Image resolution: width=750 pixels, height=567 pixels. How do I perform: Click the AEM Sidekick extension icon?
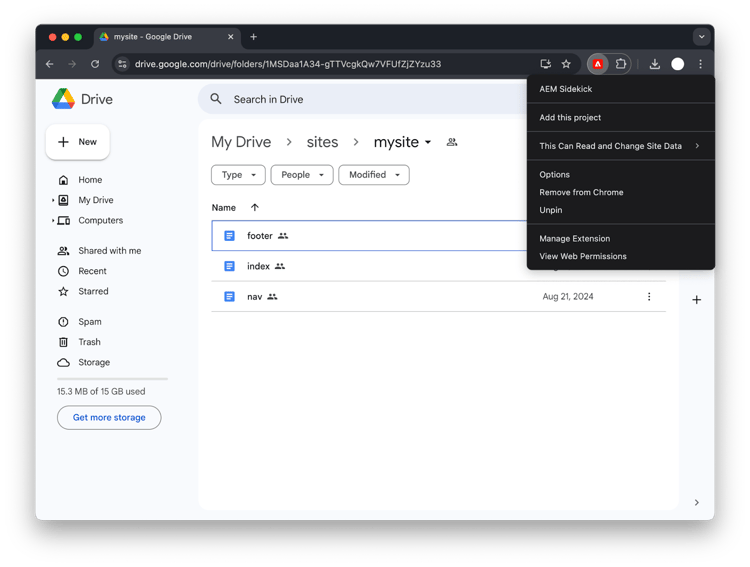pyautogui.click(x=598, y=64)
